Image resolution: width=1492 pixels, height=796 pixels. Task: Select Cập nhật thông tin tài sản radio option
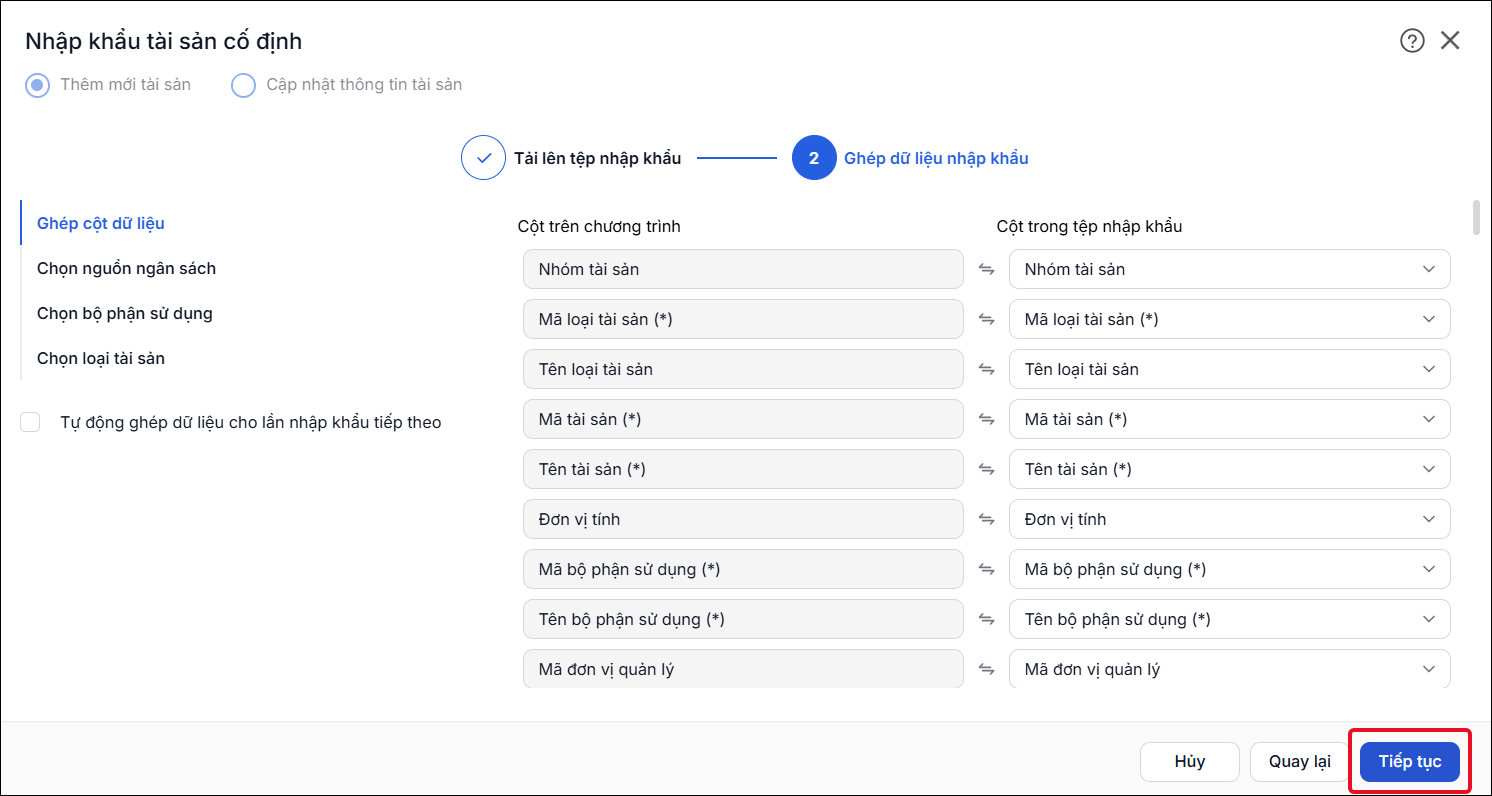243,85
